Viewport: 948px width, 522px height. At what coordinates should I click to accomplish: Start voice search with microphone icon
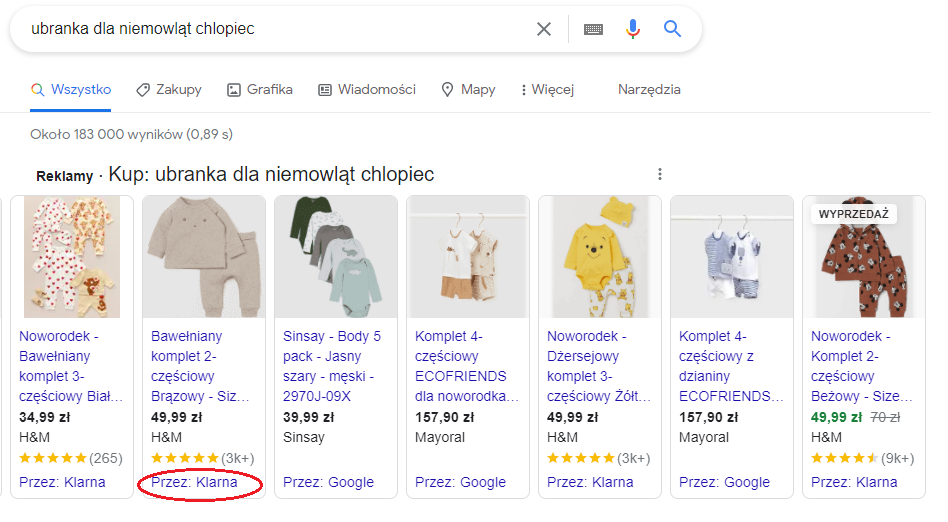point(632,29)
